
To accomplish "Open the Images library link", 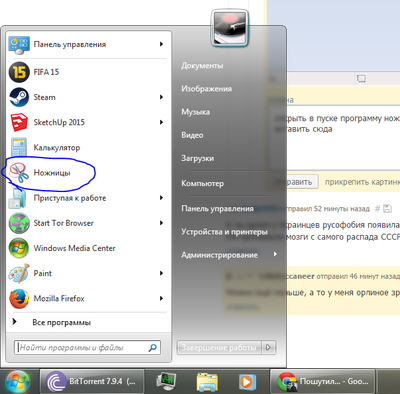I will 207,89.
